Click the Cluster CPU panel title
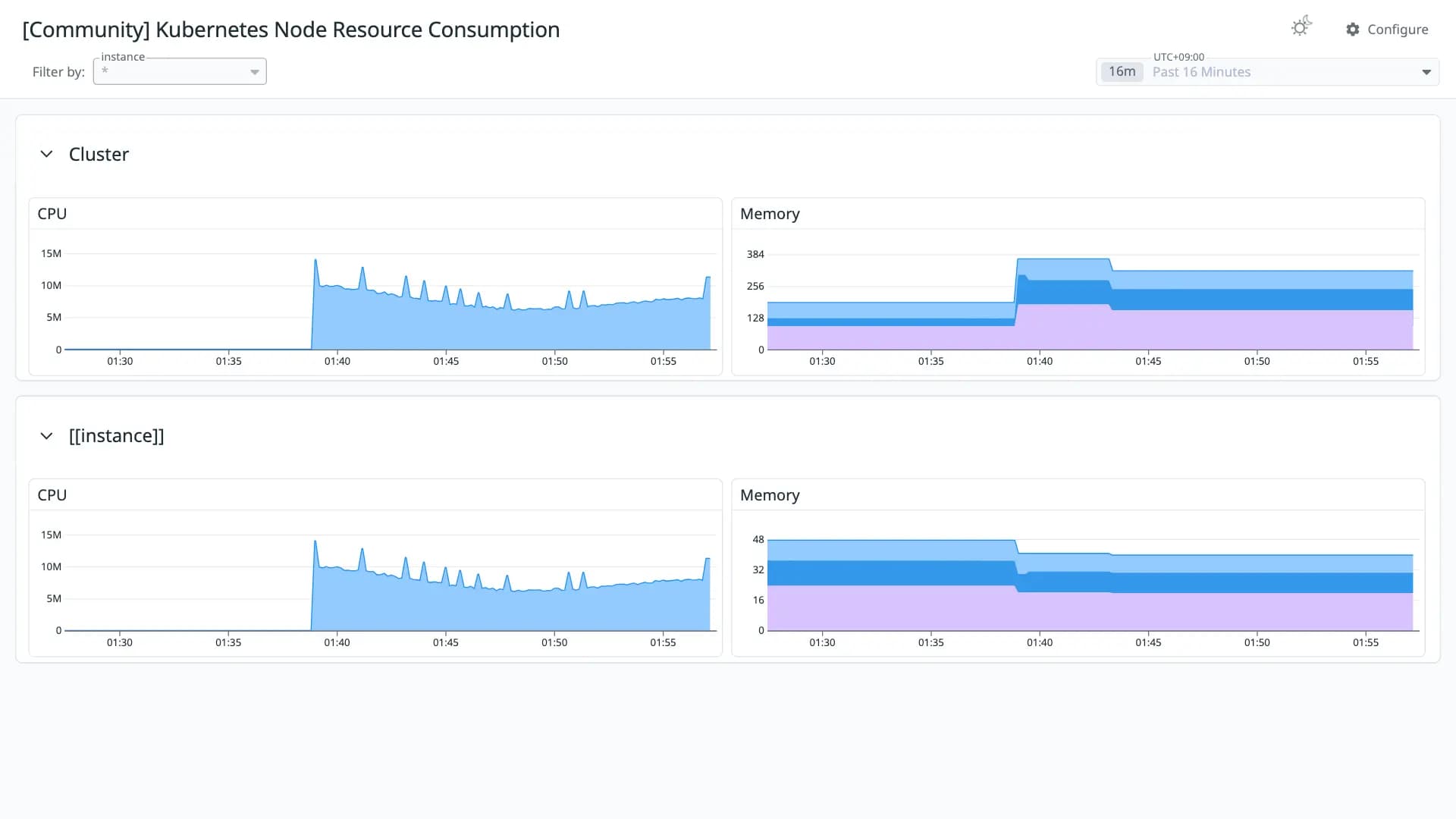1456x819 pixels. pos(52,214)
